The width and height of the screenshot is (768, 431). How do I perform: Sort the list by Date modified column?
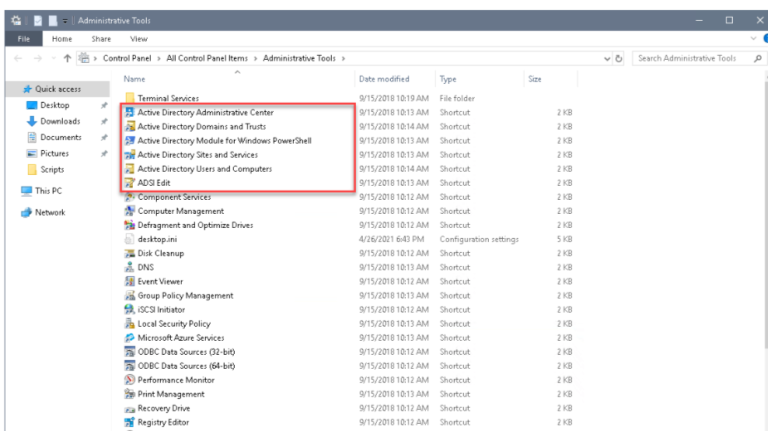coord(385,78)
